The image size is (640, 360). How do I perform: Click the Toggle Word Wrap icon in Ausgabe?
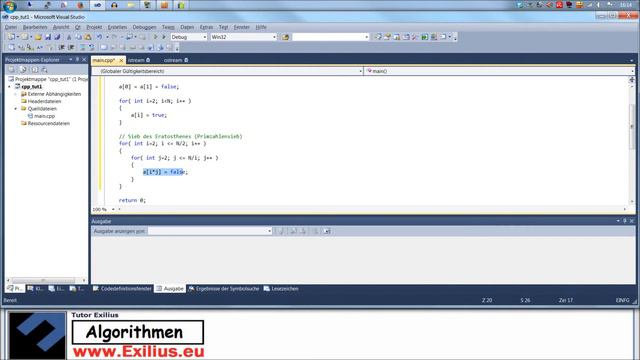point(327,231)
